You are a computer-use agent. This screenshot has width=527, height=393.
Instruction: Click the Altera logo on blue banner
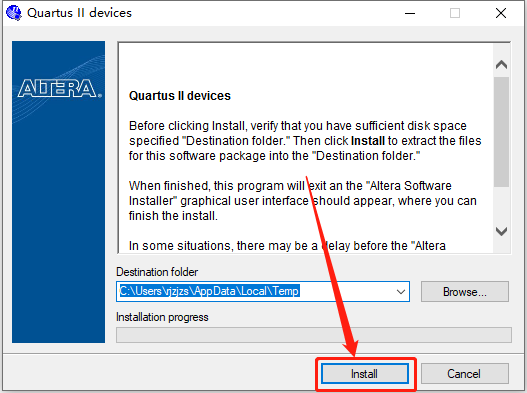[59, 88]
